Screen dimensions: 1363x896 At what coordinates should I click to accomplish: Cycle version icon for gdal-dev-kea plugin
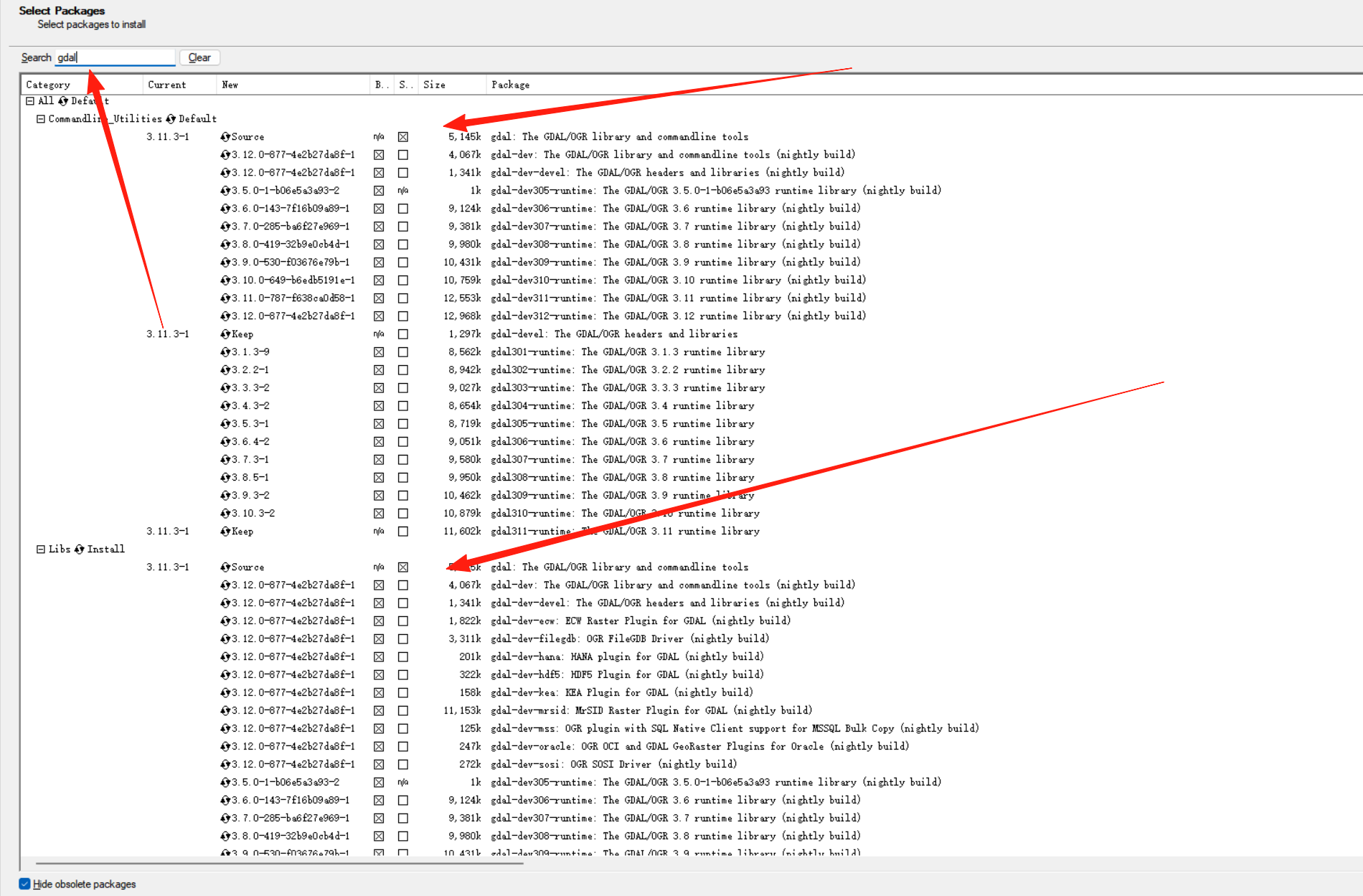pos(225,693)
